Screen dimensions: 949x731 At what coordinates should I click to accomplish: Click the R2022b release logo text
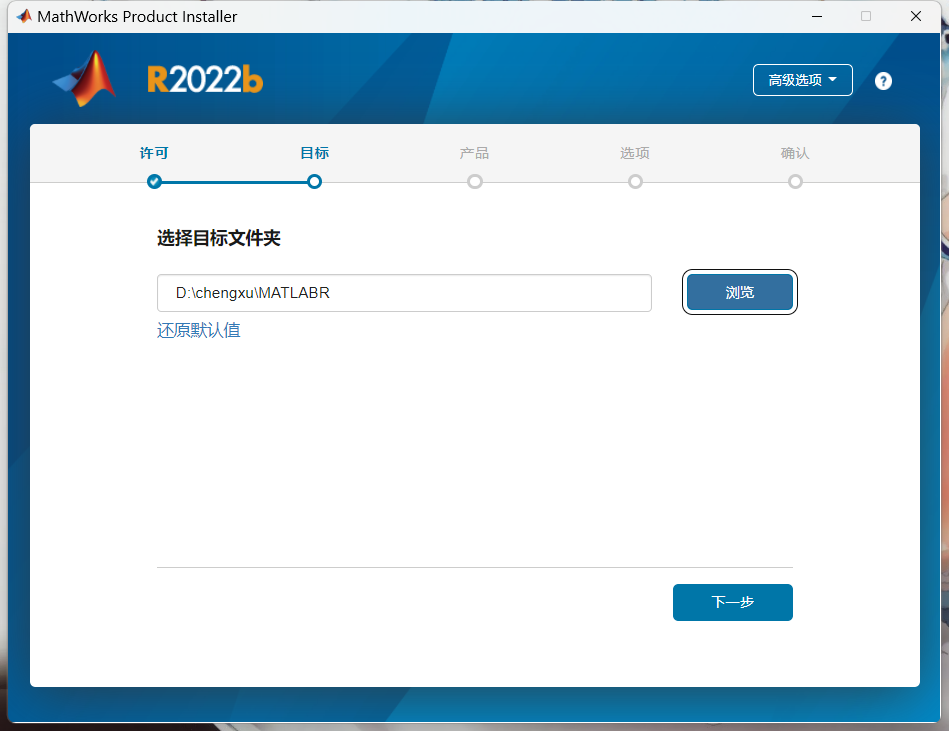(205, 79)
